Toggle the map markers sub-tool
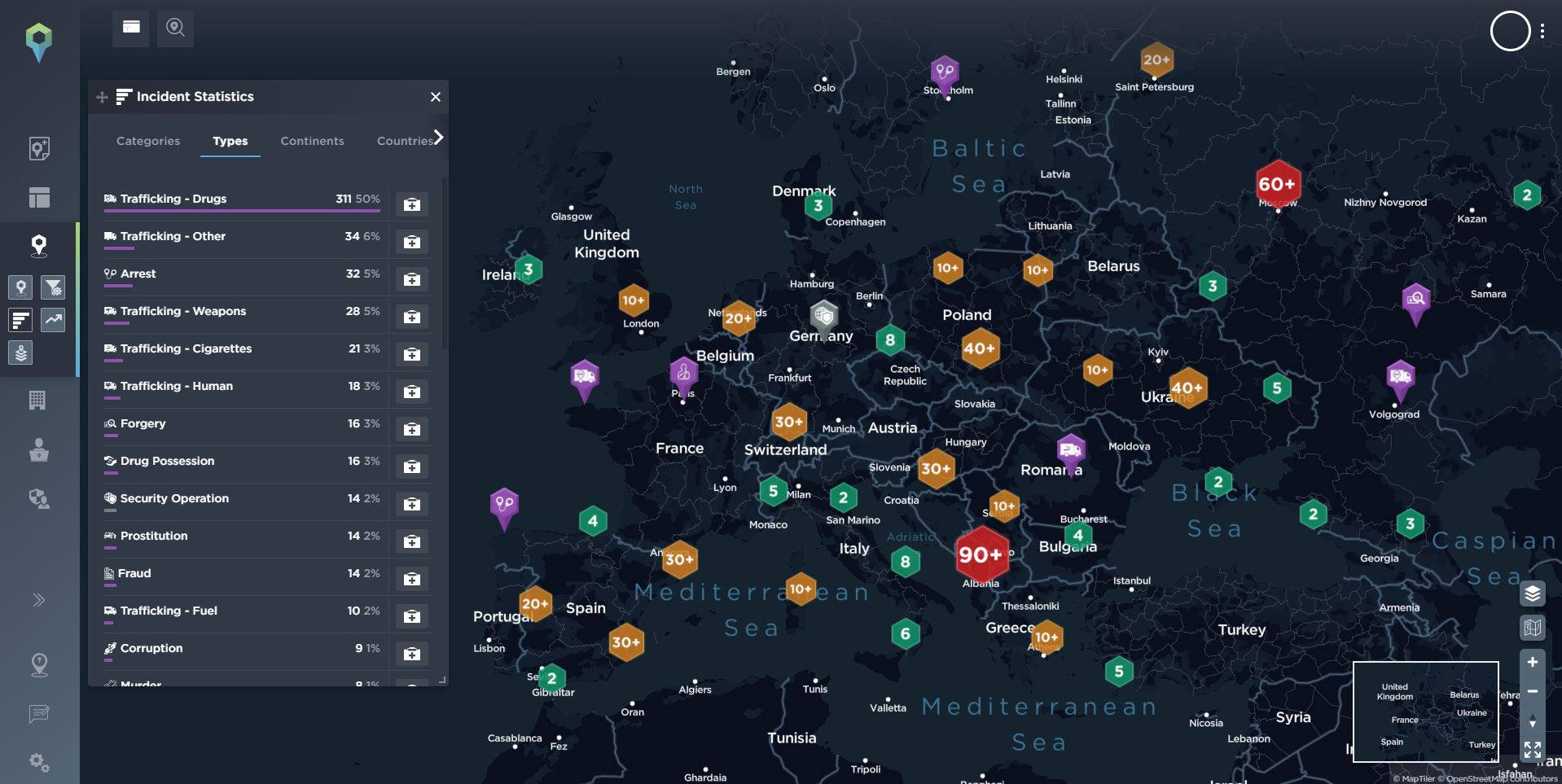 click(x=20, y=287)
